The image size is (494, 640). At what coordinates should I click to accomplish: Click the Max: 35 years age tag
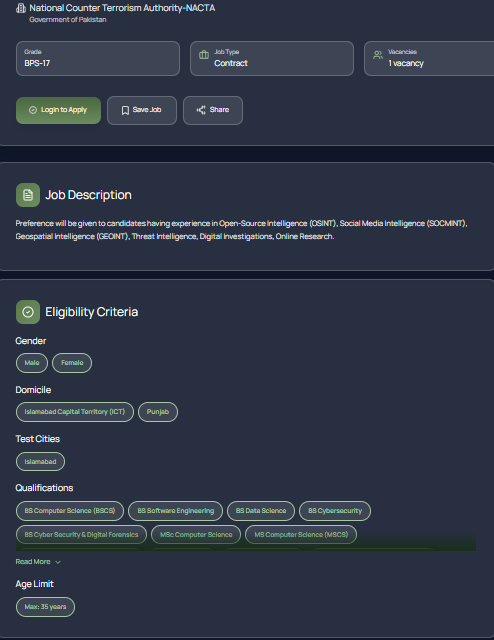coord(45,607)
